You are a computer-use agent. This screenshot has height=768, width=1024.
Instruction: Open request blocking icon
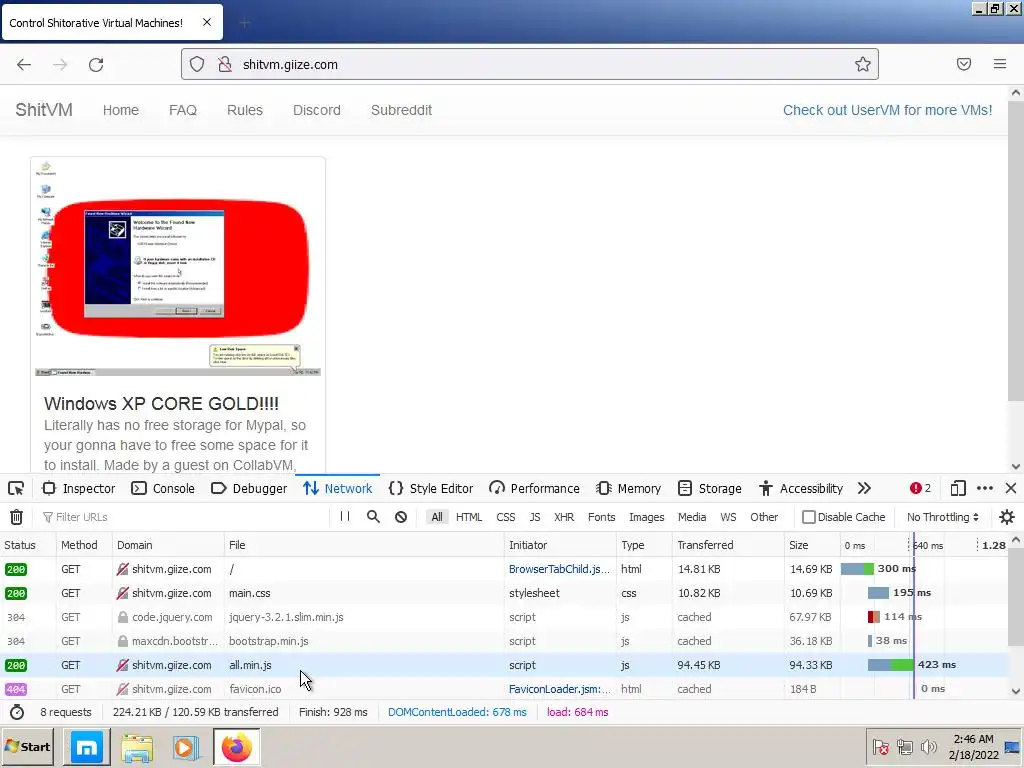point(401,517)
